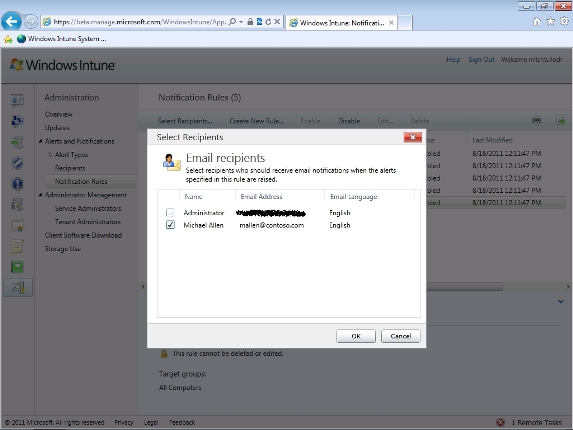The height and width of the screenshot is (430, 573).
Task: Open Endpoint Protection shield icon in sidebar
Action: (x=17, y=163)
